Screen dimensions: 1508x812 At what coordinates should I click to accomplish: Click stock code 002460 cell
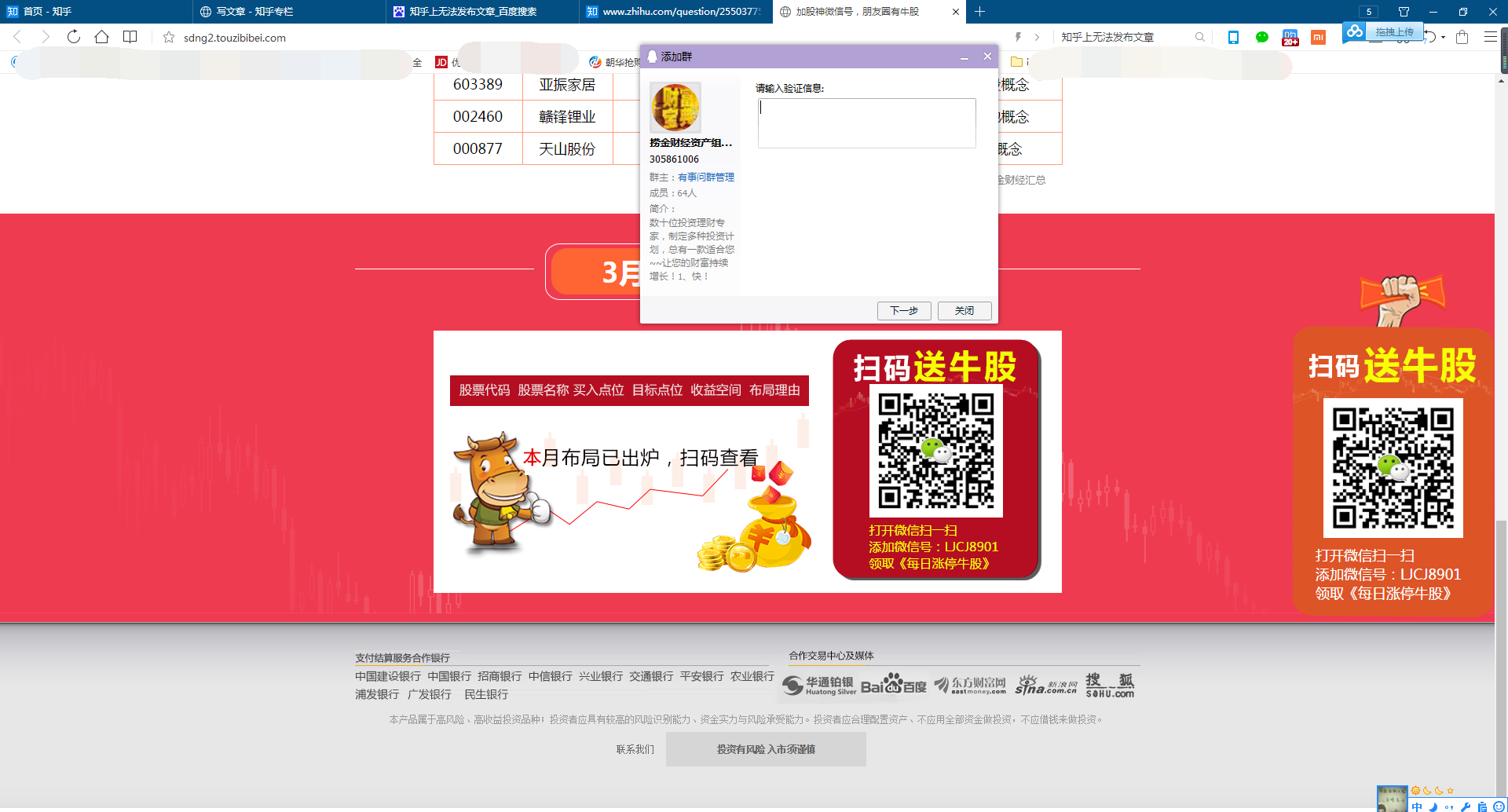pyautogui.click(x=478, y=117)
